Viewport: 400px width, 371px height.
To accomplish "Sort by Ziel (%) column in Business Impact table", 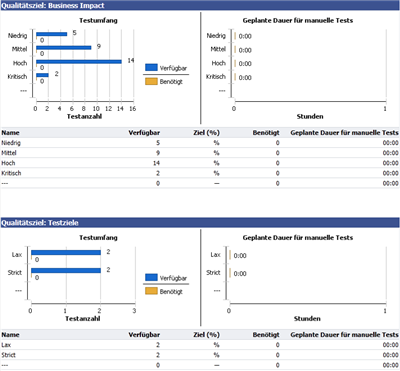I will coord(206,133).
